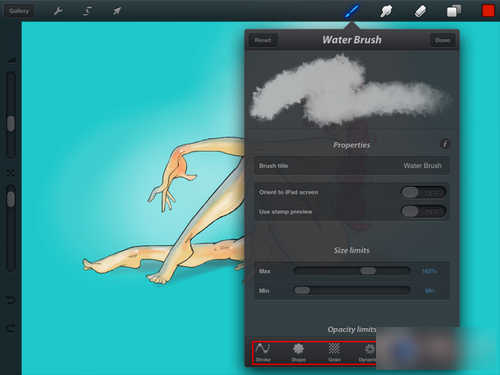Tap Done in brush panel
The height and width of the screenshot is (375, 500).
(x=442, y=40)
